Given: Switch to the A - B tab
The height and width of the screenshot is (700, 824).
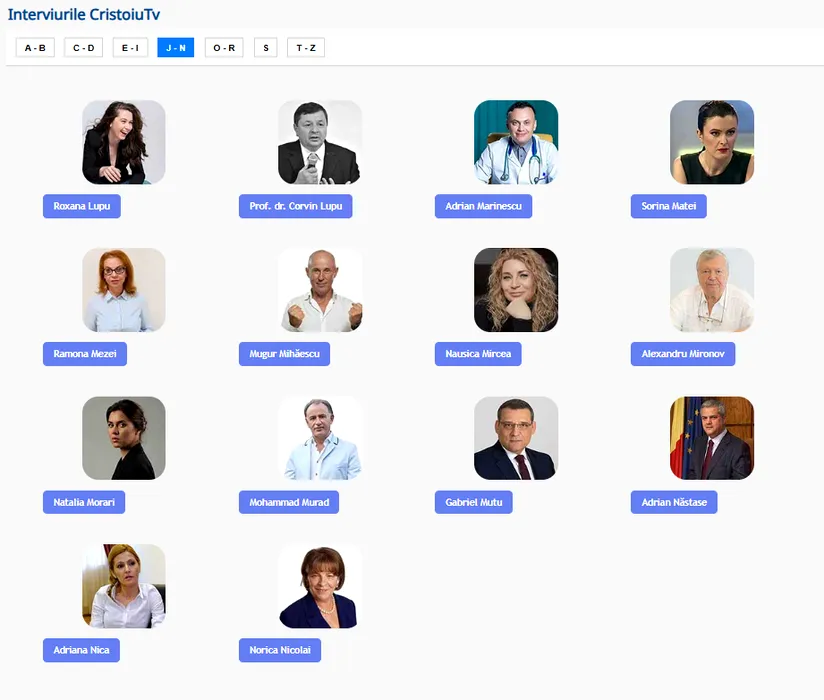Looking at the screenshot, I should click(x=35, y=48).
